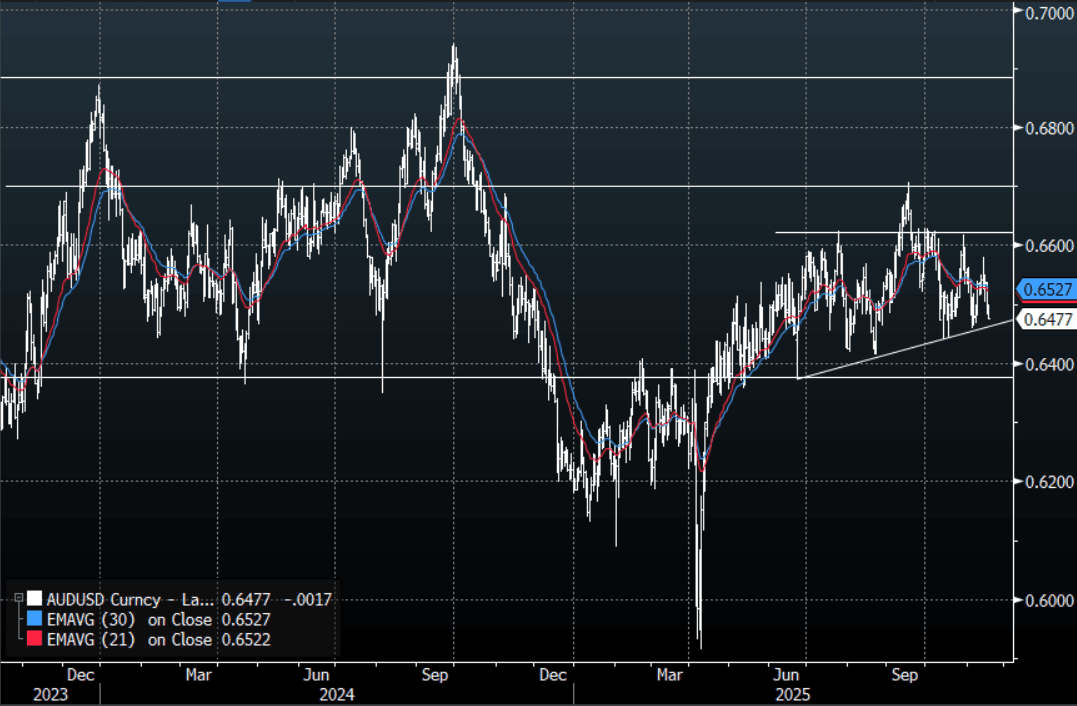This screenshot has height=706, width=1077.
Task: Collapse the legend tree expander box
Action: click(x=19, y=598)
